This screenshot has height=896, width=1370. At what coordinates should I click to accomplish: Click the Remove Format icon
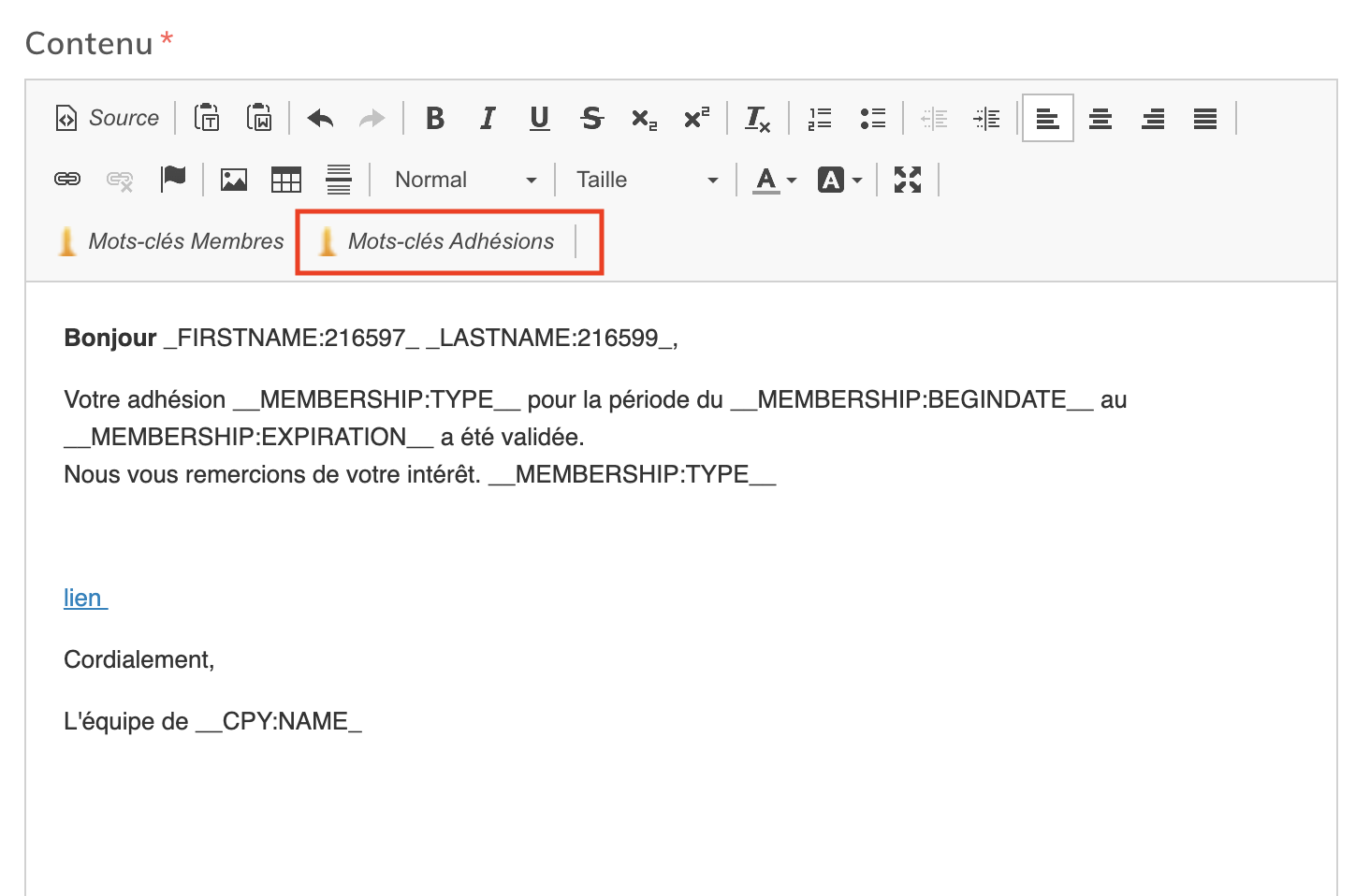757,119
